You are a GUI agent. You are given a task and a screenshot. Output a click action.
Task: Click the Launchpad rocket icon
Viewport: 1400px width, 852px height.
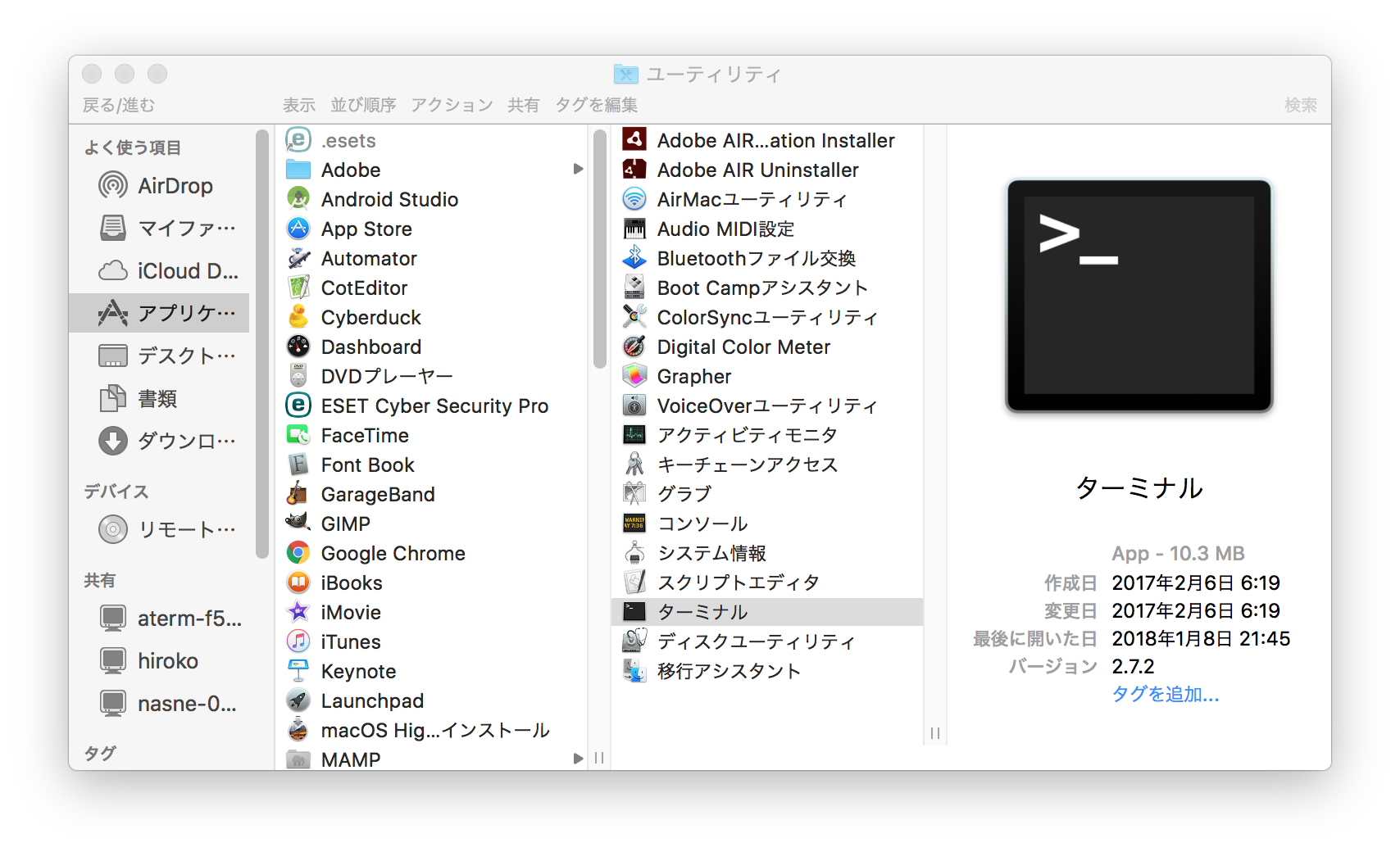pyautogui.click(x=298, y=700)
